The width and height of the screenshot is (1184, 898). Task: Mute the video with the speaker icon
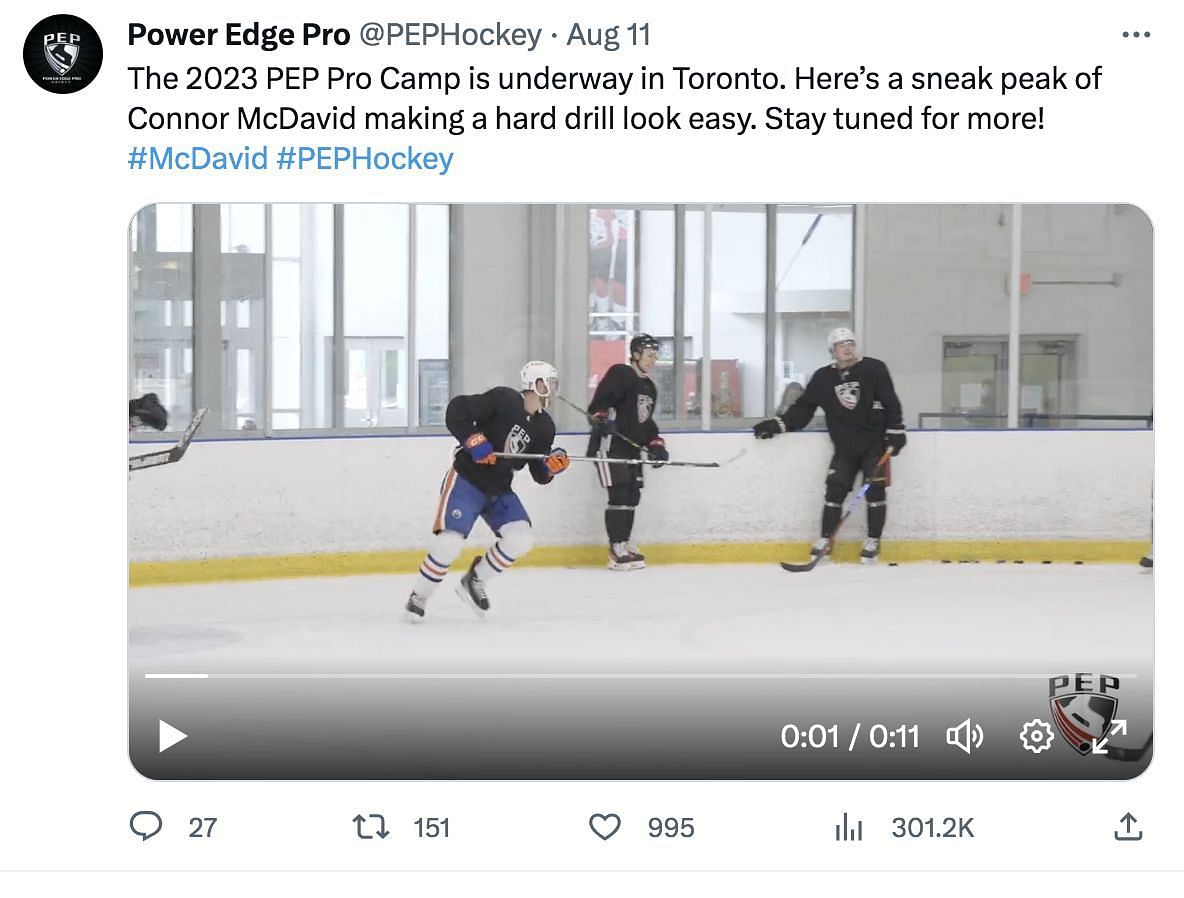[965, 737]
